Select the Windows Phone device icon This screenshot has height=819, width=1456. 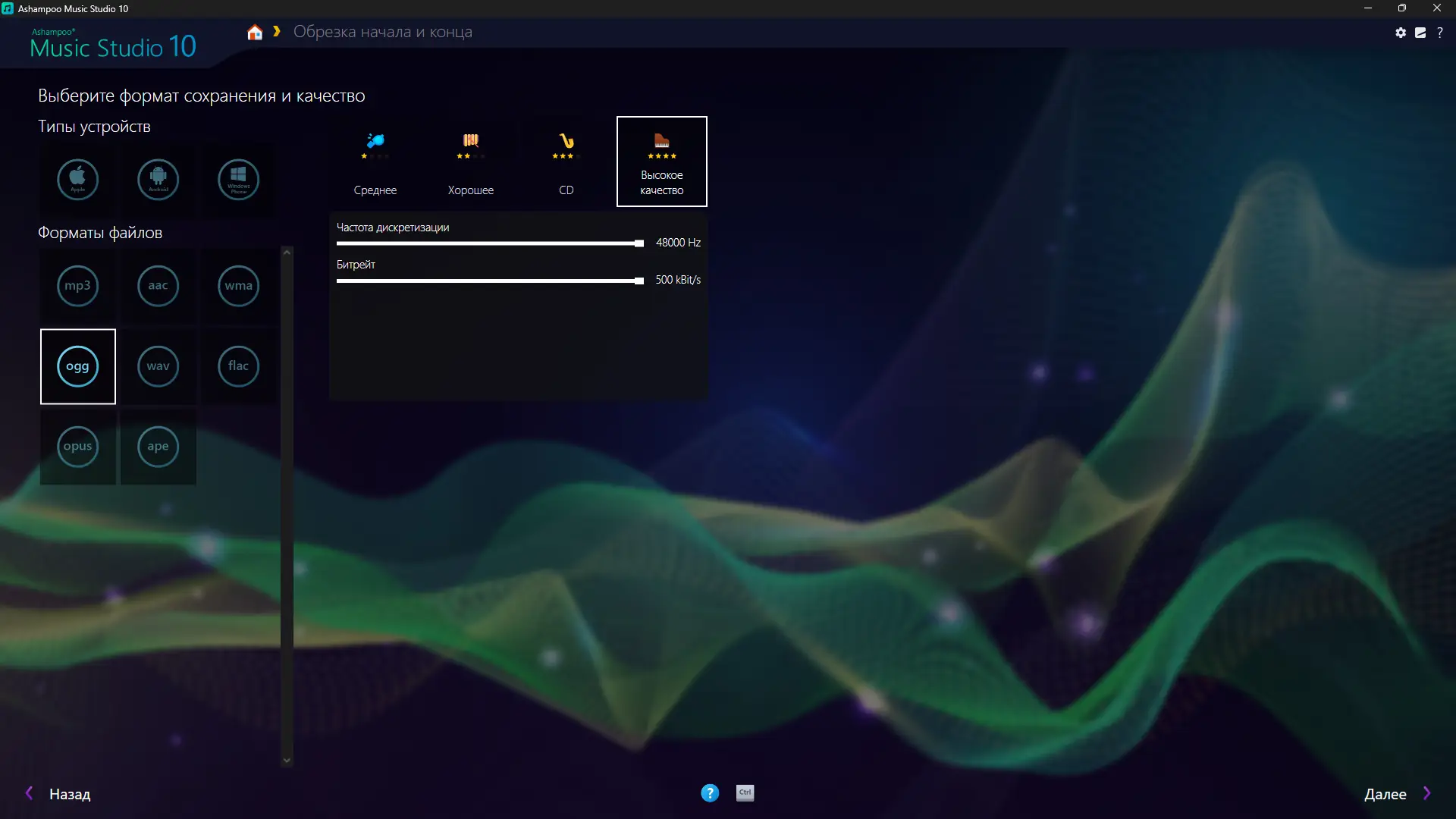tap(238, 180)
